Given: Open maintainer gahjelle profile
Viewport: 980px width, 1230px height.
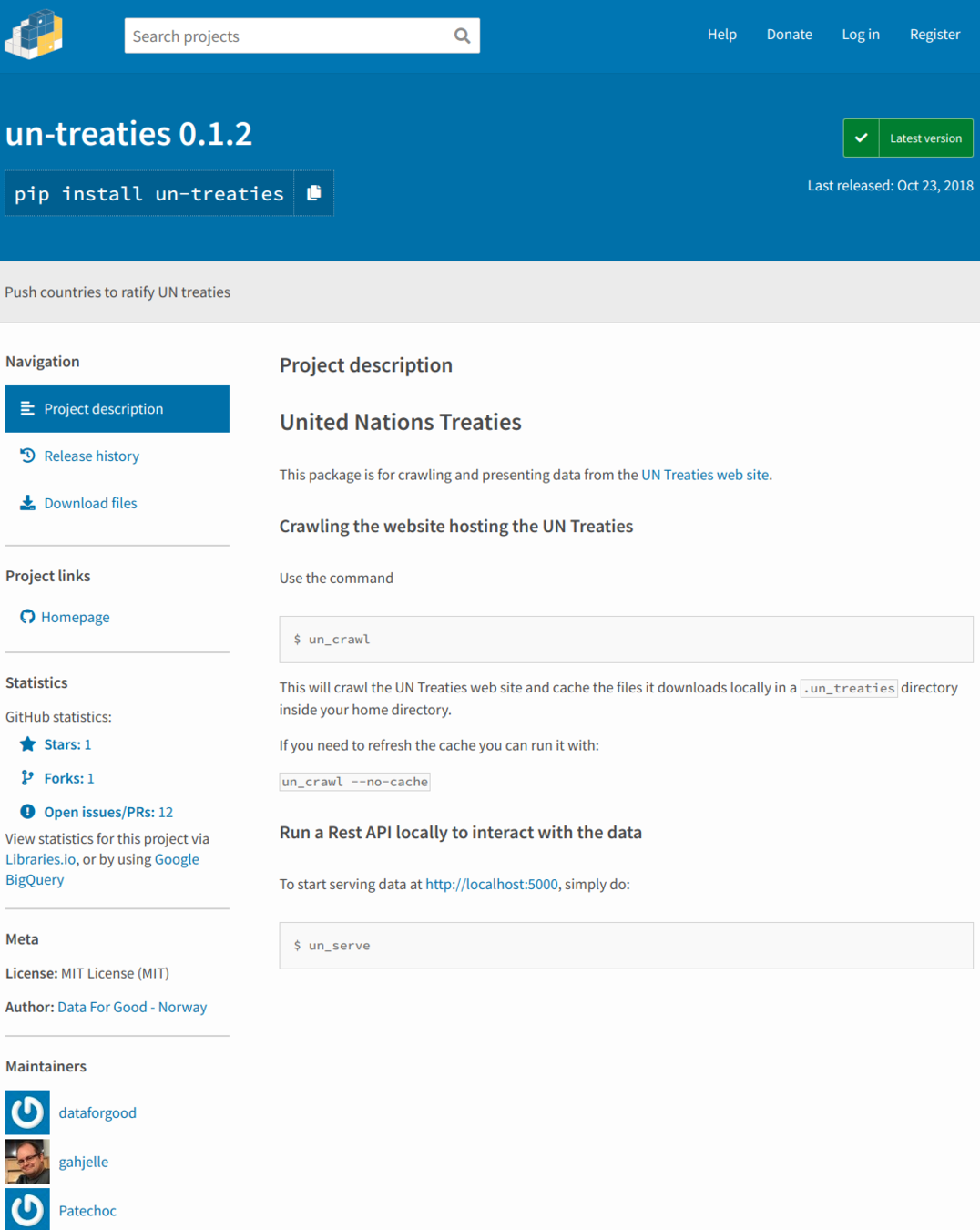Looking at the screenshot, I should pos(84,1162).
